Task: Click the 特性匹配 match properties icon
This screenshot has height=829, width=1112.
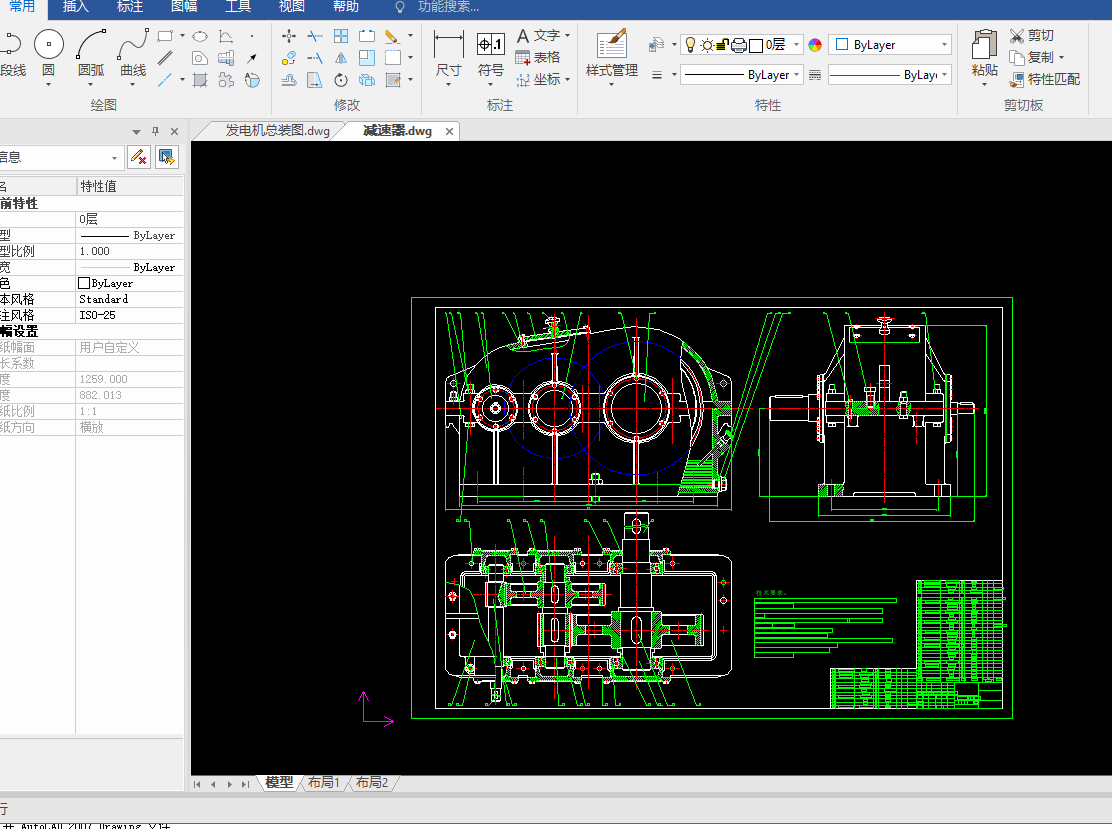Action: pos(1017,79)
